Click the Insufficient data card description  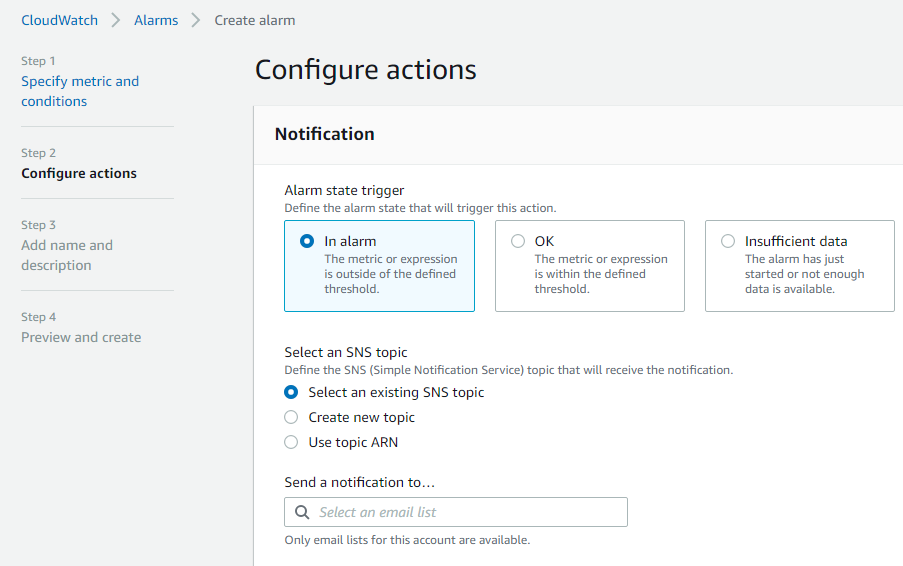[x=804, y=274]
